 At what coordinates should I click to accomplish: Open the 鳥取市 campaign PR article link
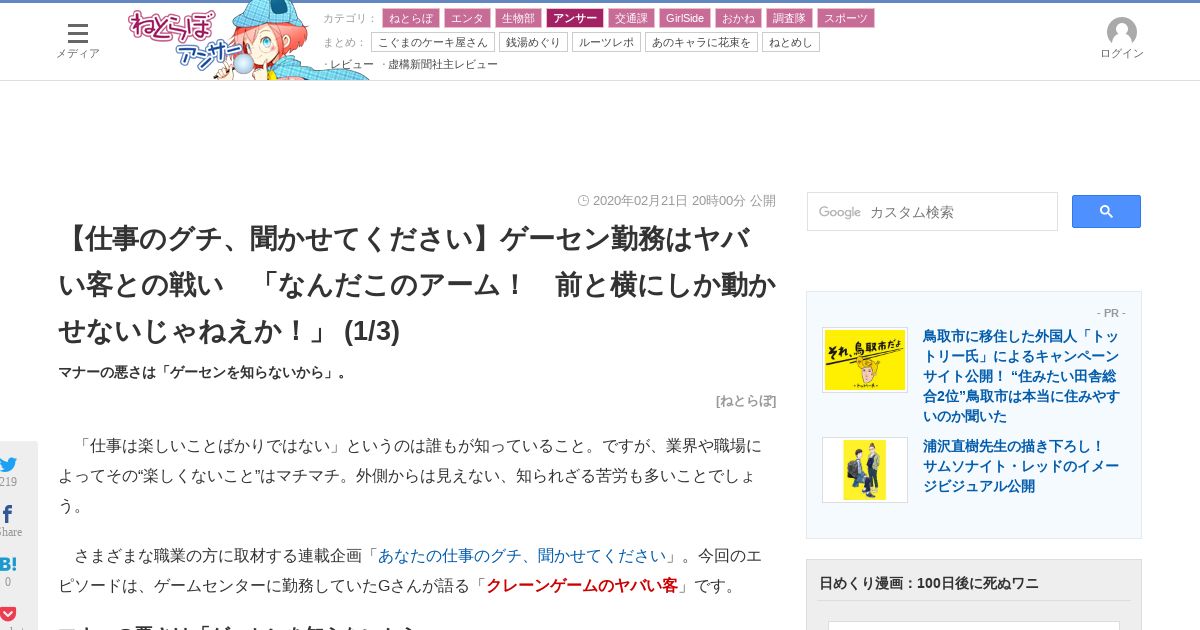click(x=1021, y=376)
